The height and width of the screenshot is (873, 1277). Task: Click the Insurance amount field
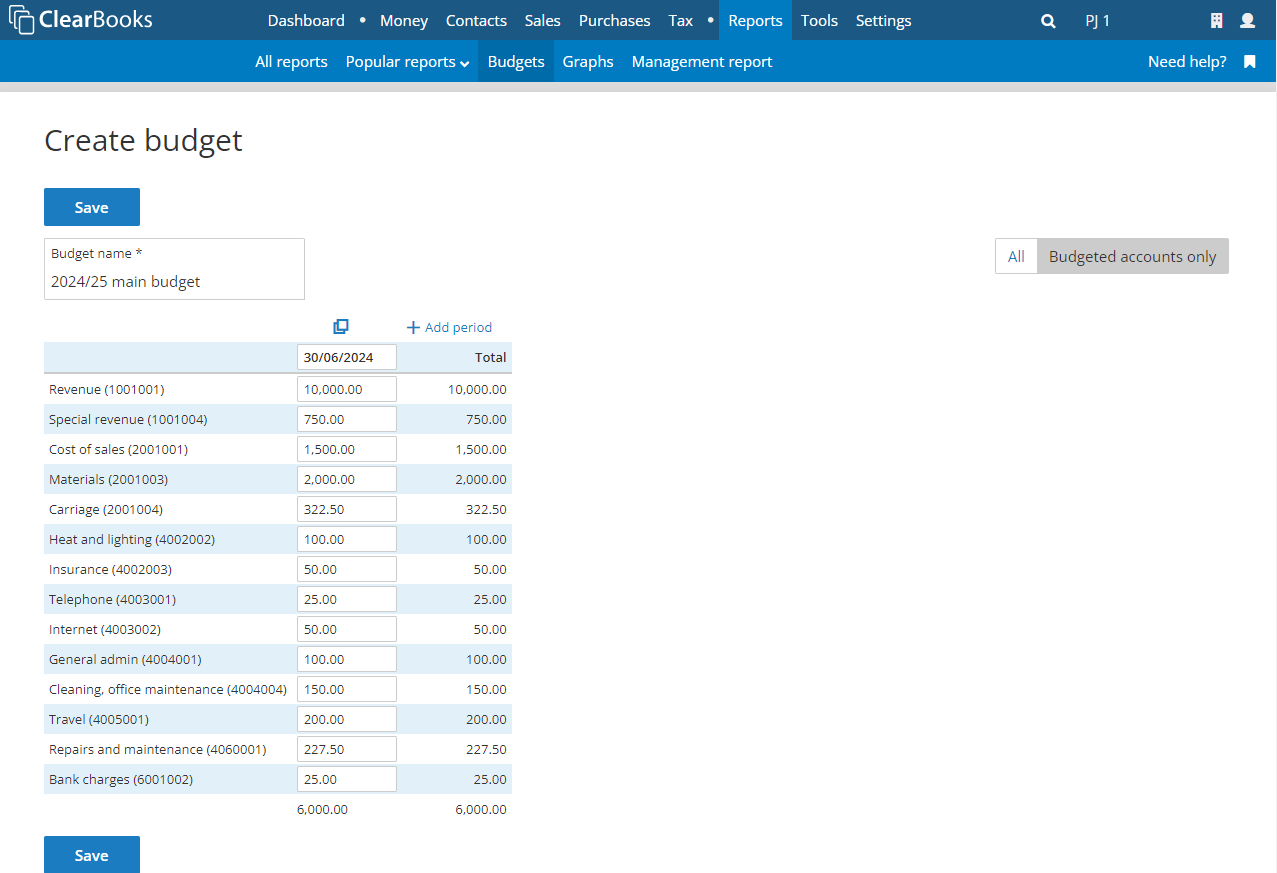(x=347, y=569)
